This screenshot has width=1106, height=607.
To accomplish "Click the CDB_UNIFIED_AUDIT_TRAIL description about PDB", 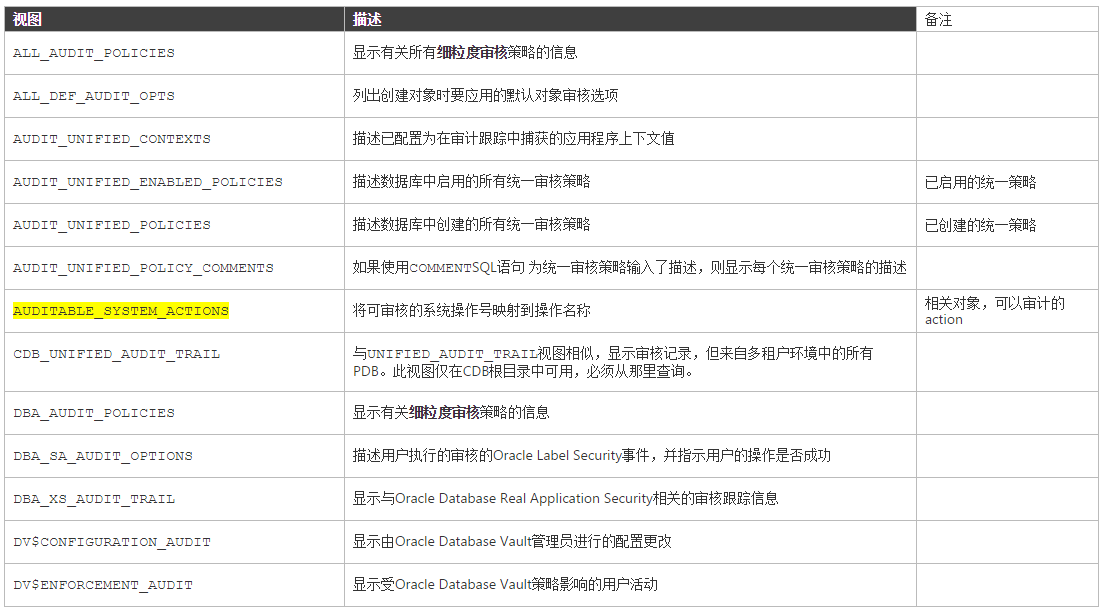I will 613,362.
